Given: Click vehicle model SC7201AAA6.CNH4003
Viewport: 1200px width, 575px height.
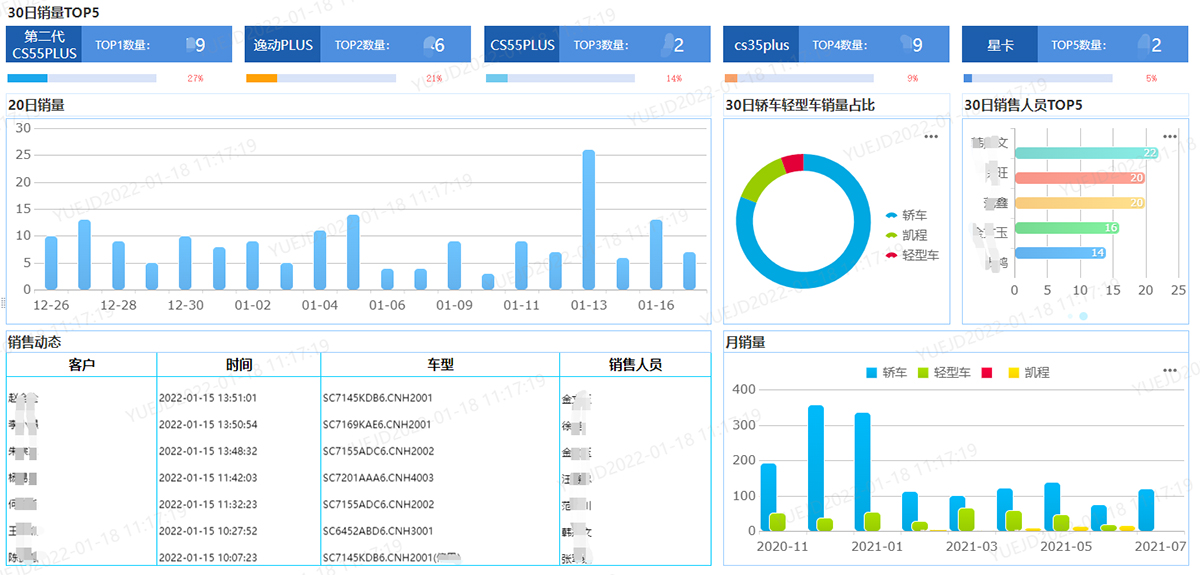Looking at the screenshot, I should point(378,478).
